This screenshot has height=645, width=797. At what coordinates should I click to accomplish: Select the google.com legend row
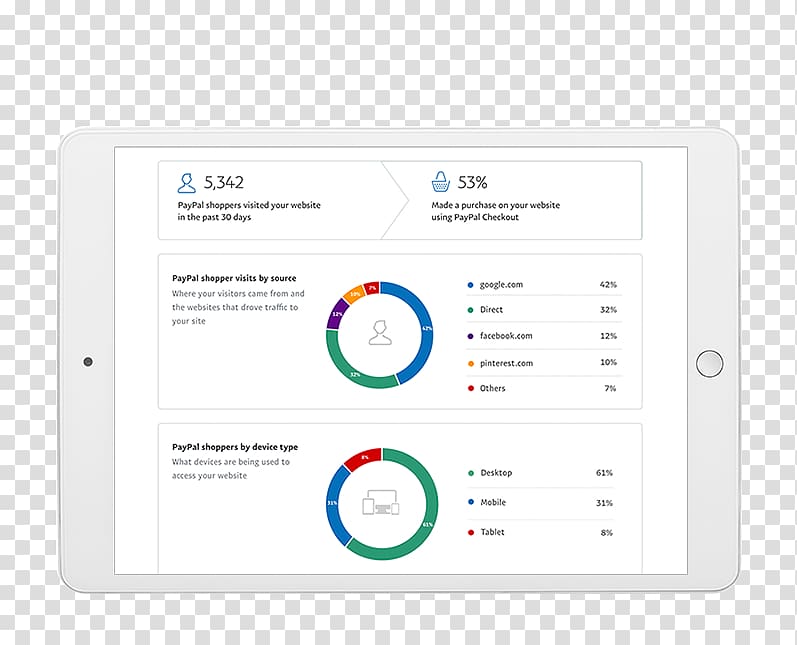coord(543,285)
